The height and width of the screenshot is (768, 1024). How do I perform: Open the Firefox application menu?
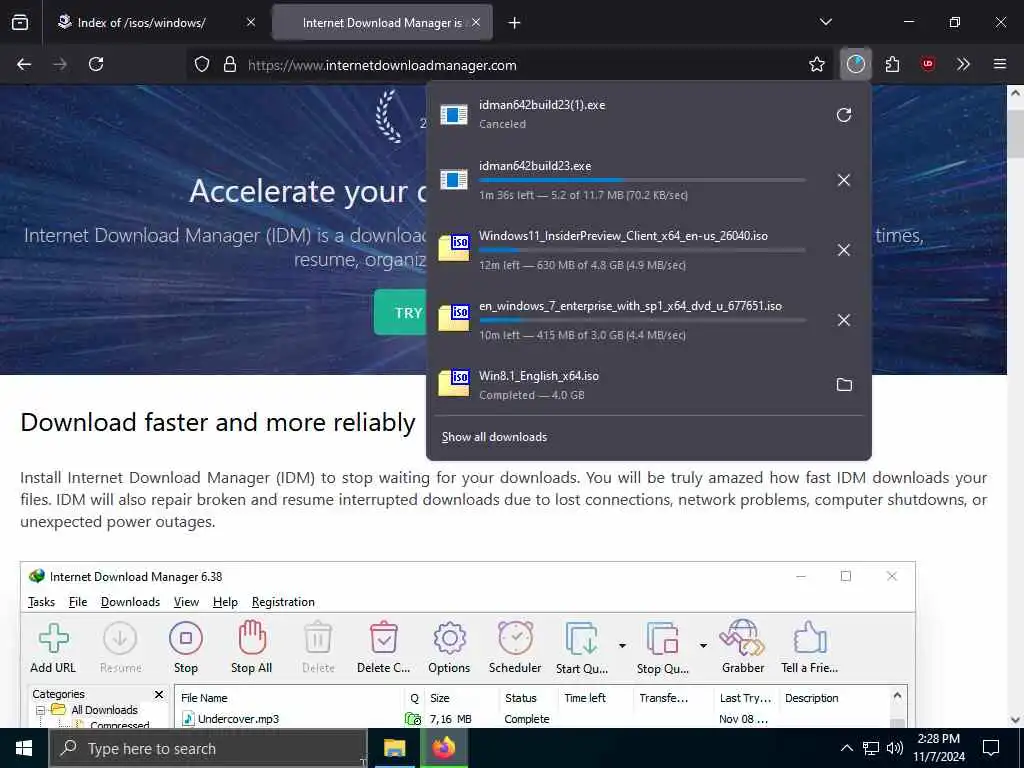click(x=999, y=64)
